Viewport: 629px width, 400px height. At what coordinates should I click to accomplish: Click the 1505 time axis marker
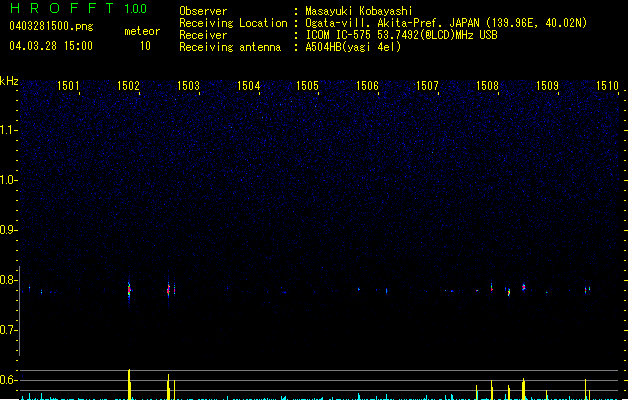[307, 86]
